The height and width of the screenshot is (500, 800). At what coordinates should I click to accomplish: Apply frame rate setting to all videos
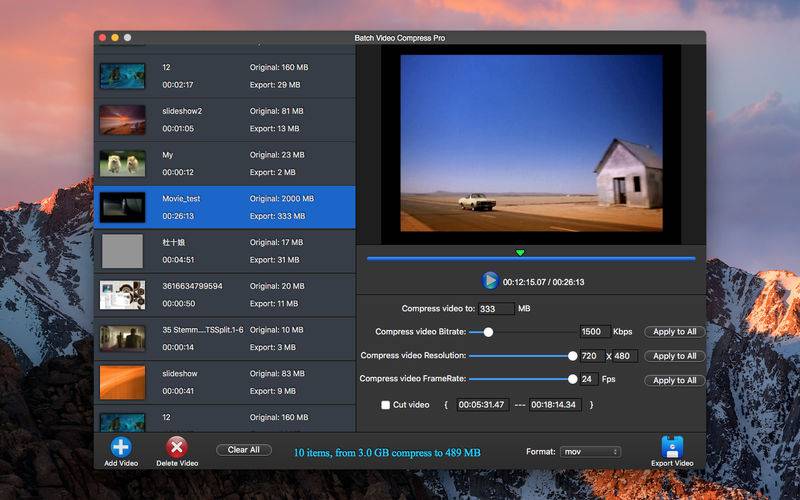coord(674,381)
